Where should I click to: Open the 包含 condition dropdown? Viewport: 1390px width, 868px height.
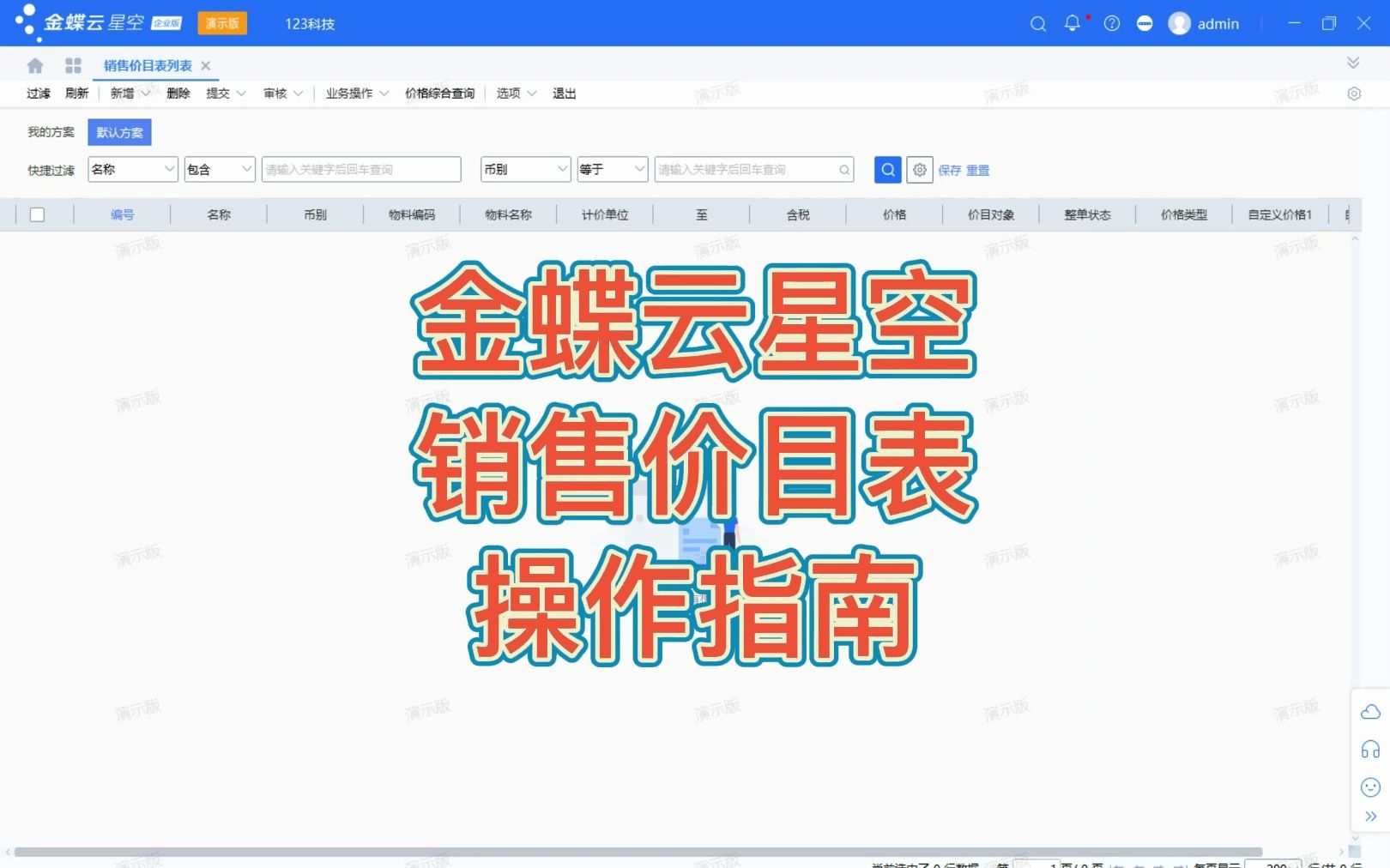tap(220, 170)
